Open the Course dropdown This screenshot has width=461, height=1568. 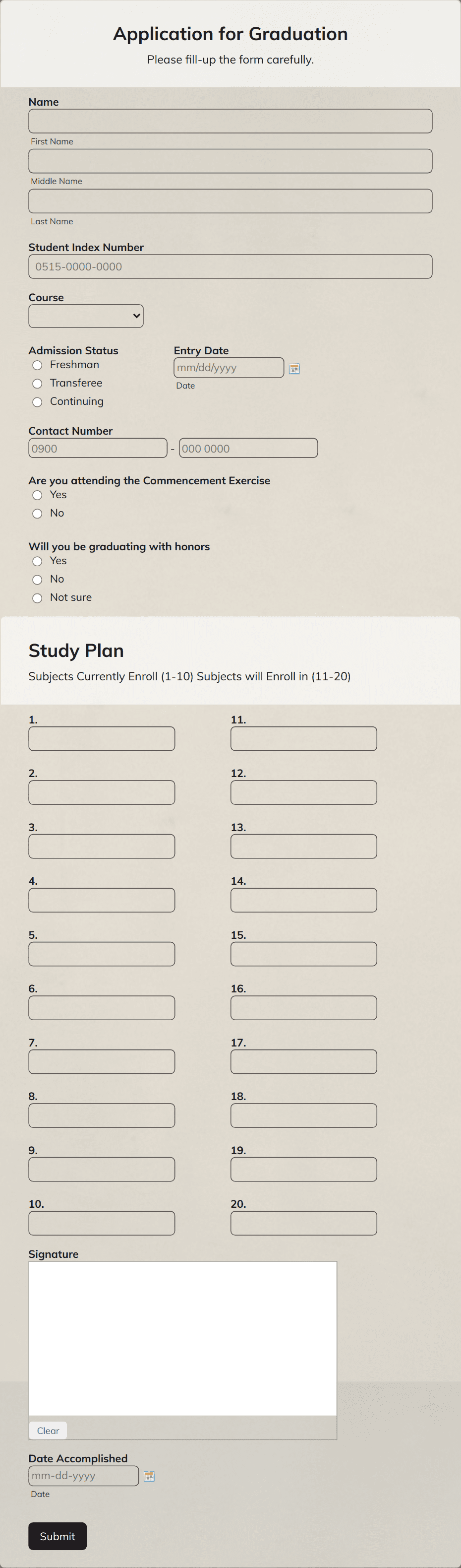[x=85, y=316]
